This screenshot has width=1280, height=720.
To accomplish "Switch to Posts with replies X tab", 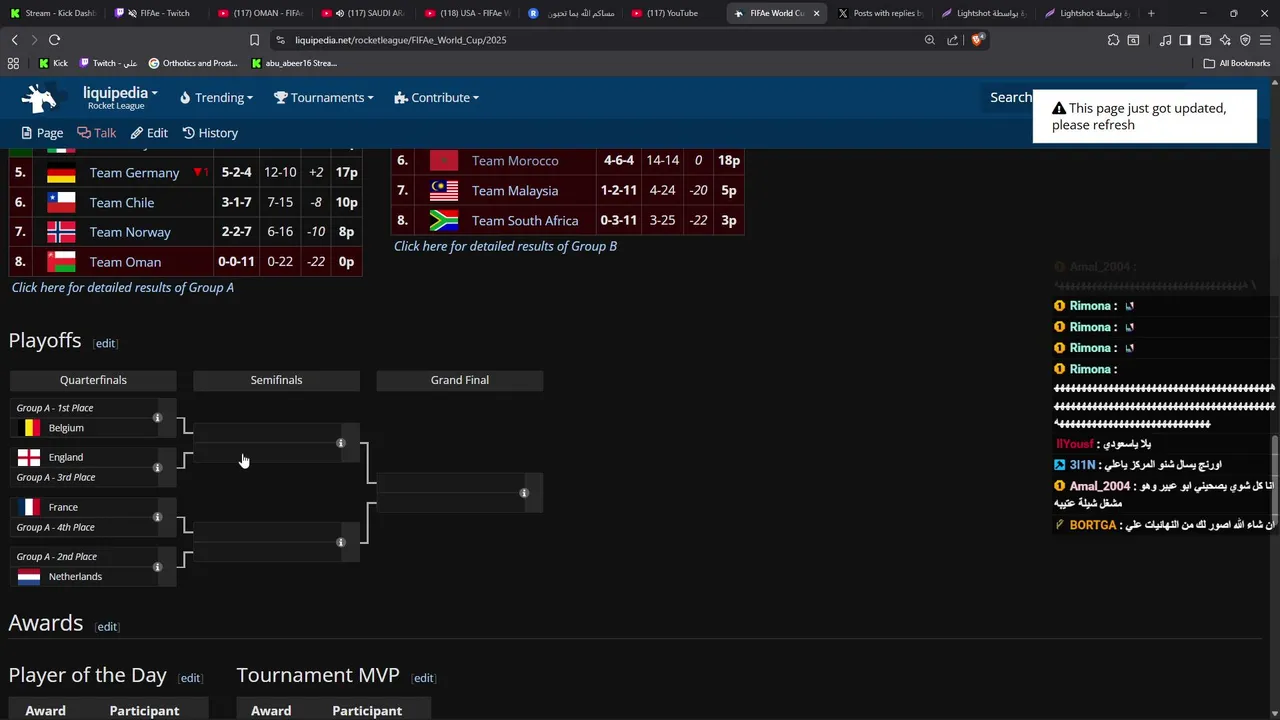I will [880, 13].
